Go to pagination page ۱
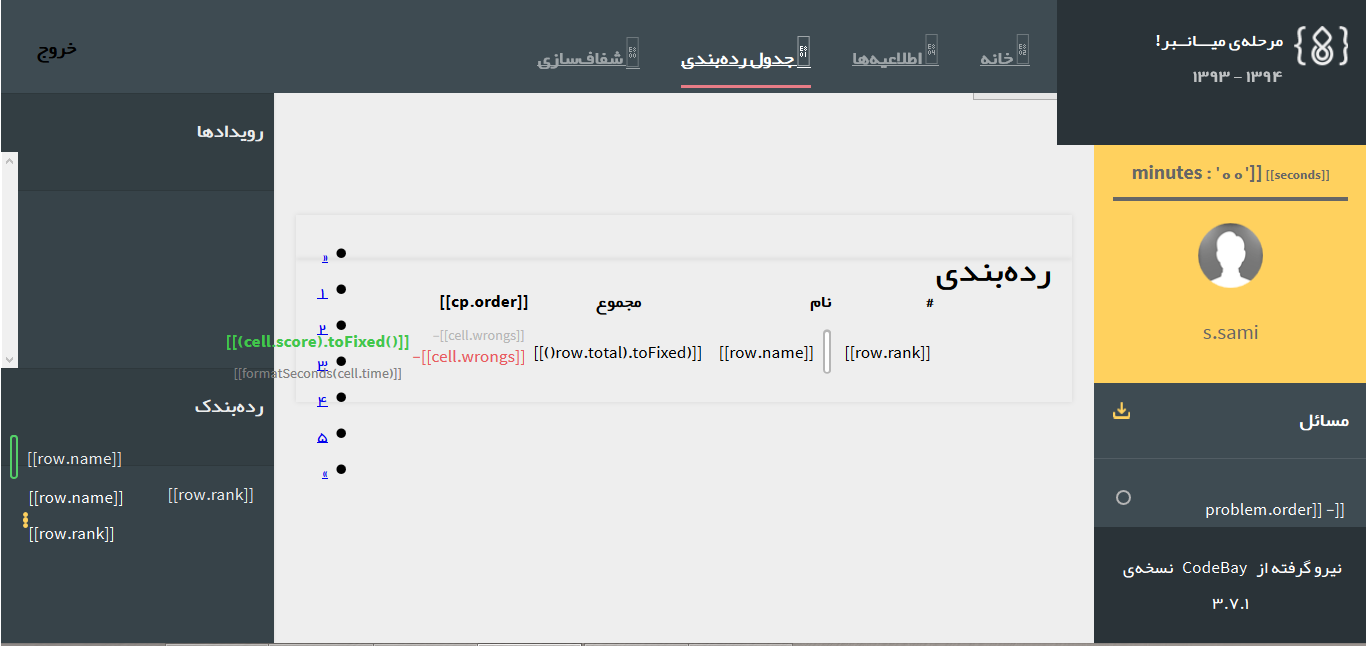 [x=322, y=293]
